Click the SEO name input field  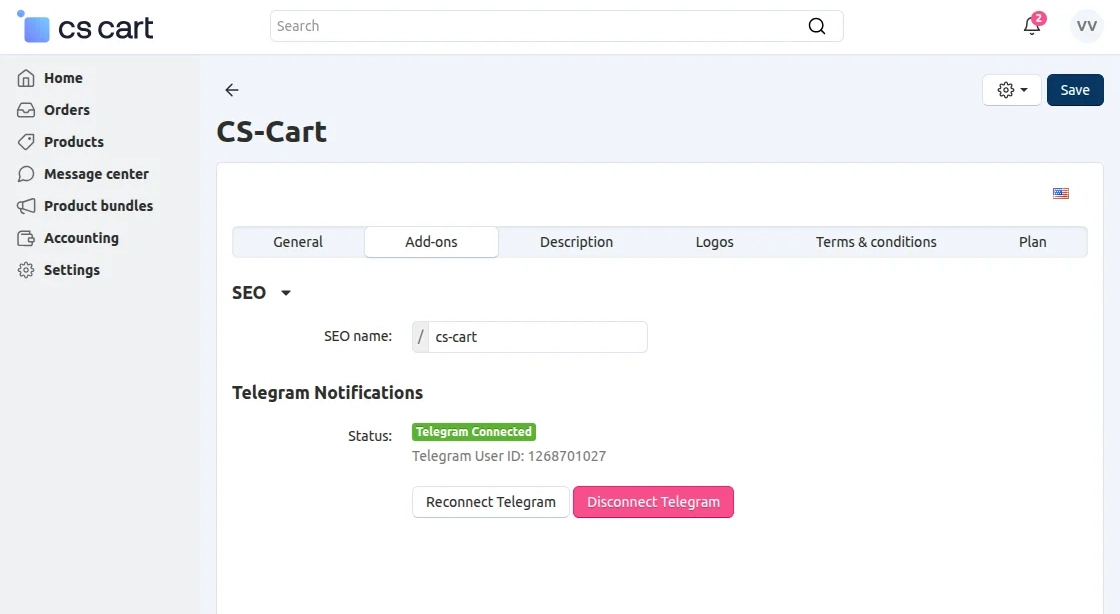point(537,337)
